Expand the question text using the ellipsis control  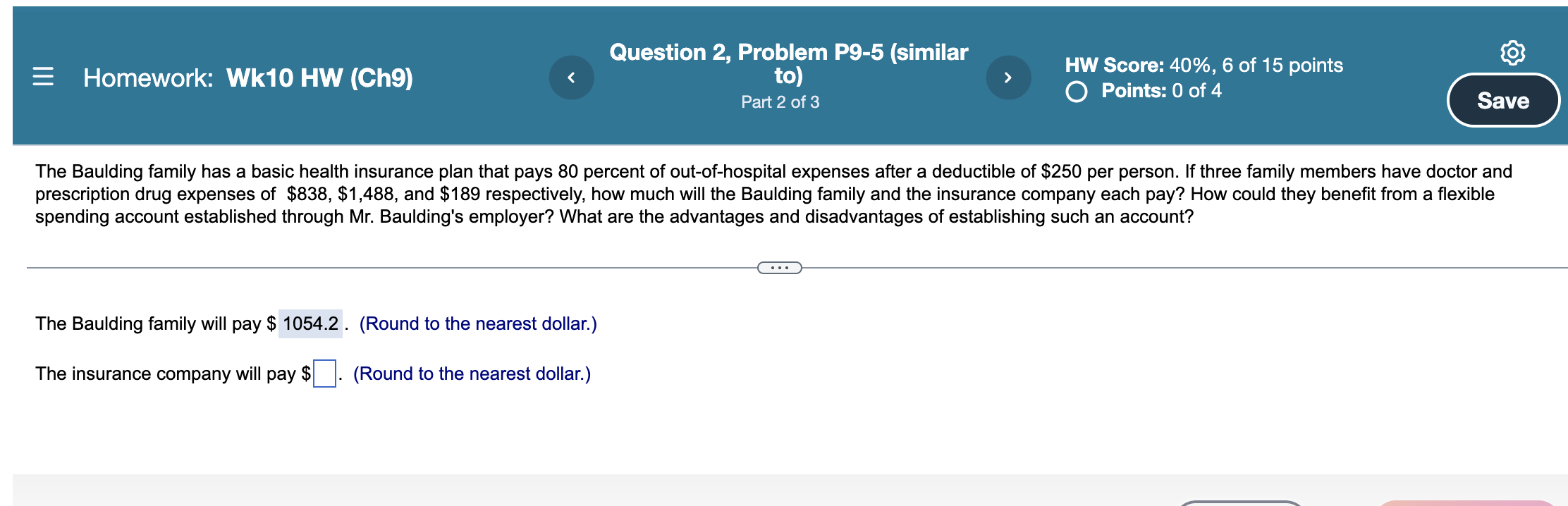[780, 267]
